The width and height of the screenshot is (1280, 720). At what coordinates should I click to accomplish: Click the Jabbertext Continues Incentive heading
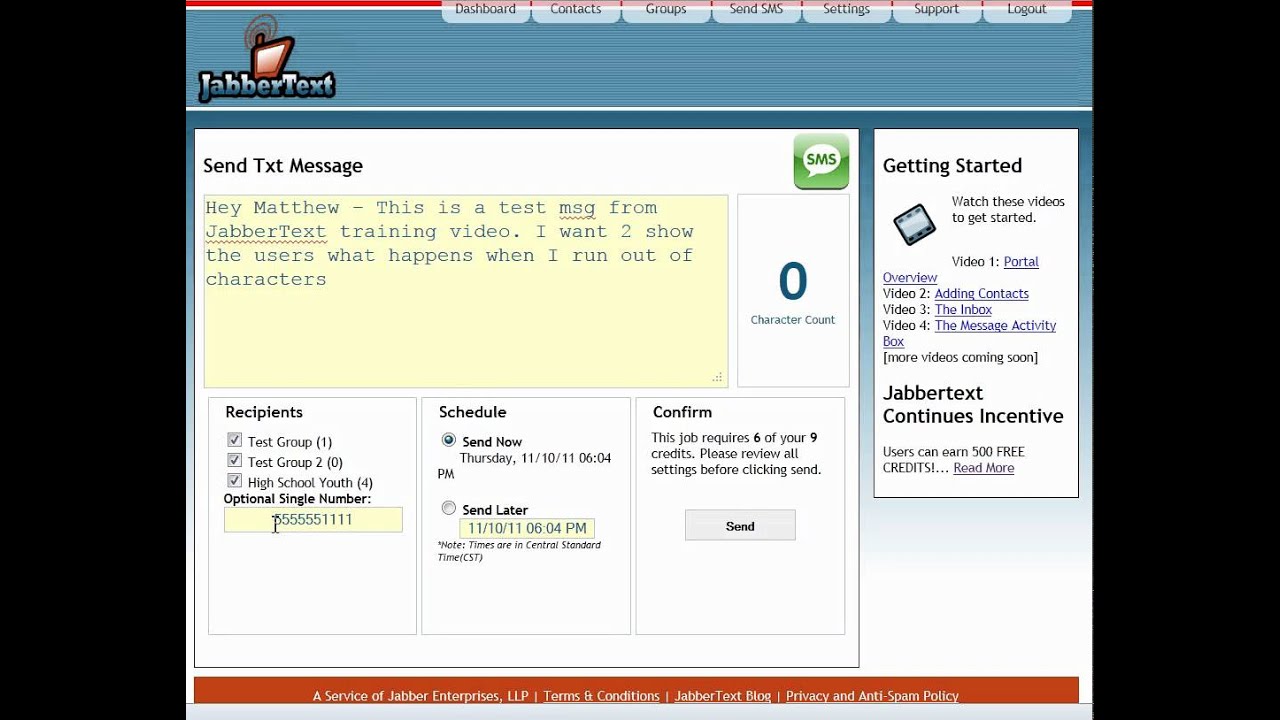coord(973,405)
